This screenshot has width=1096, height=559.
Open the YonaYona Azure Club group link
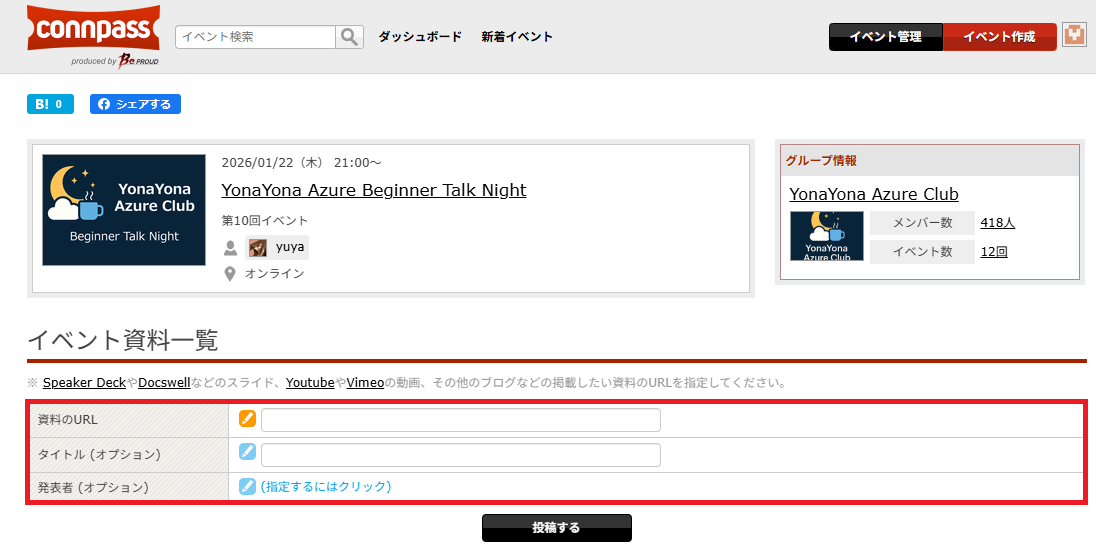point(874,194)
